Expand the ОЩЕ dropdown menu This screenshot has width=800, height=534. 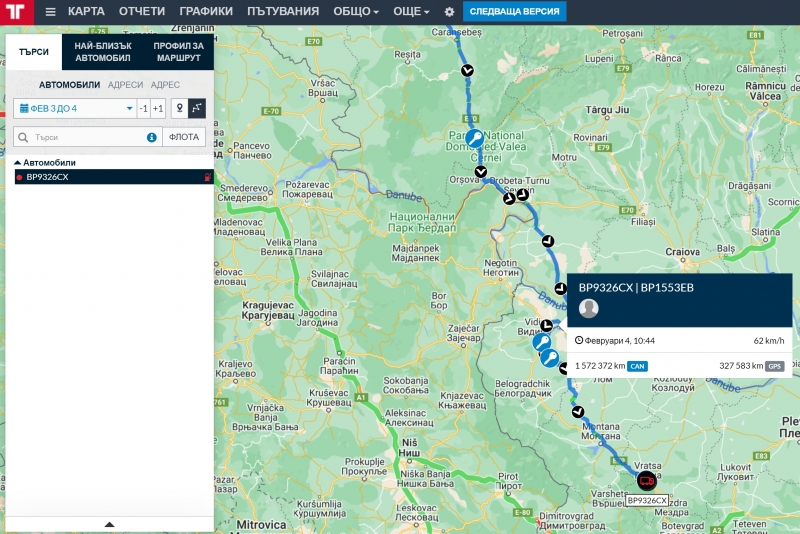[411, 11]
